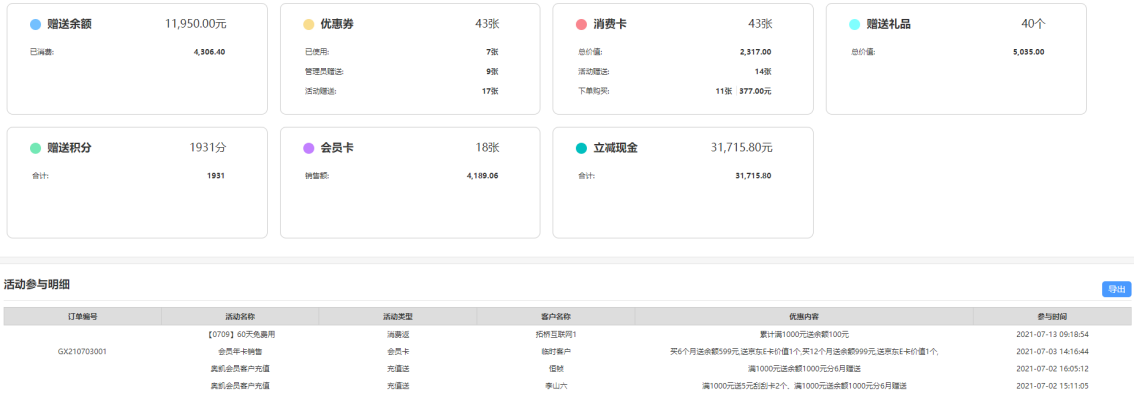Click the 赠送礼品 card title
Viewport: 1134px width, 394px height.
tap(889, 25)
